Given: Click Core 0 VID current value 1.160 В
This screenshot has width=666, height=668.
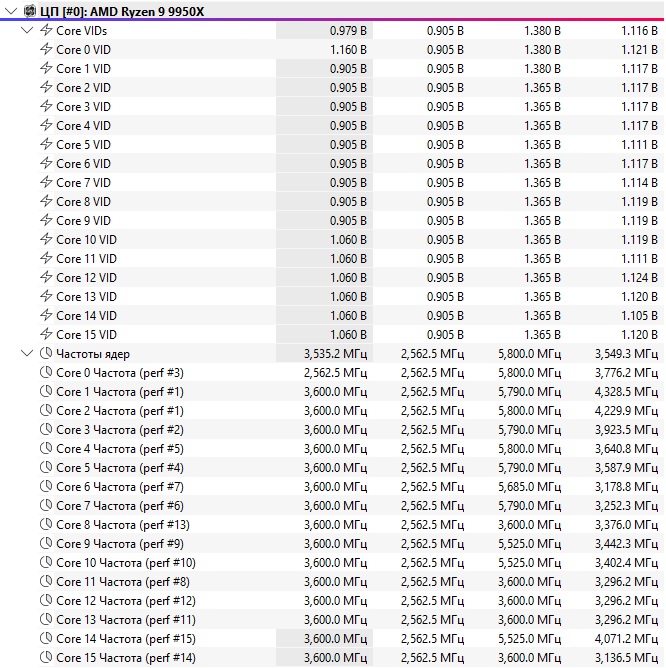Looking at the screenshot, I should 348,50.
